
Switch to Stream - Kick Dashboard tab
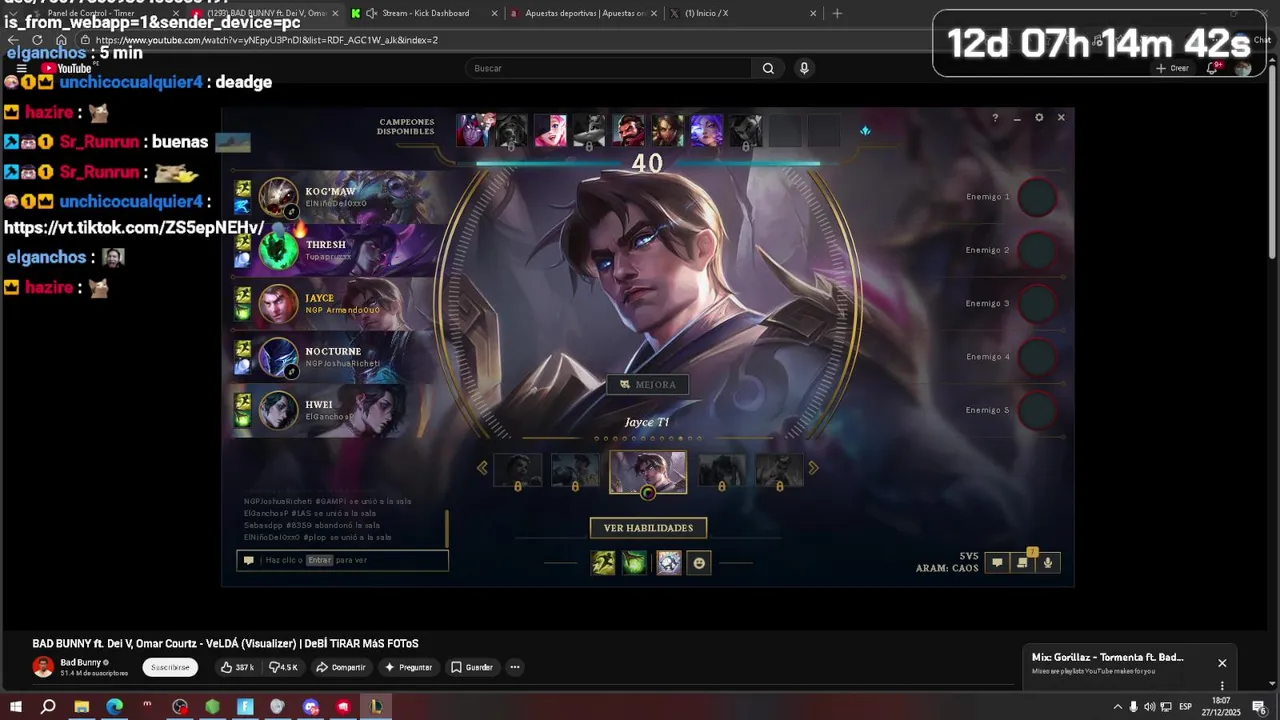[x=425, y=13]
